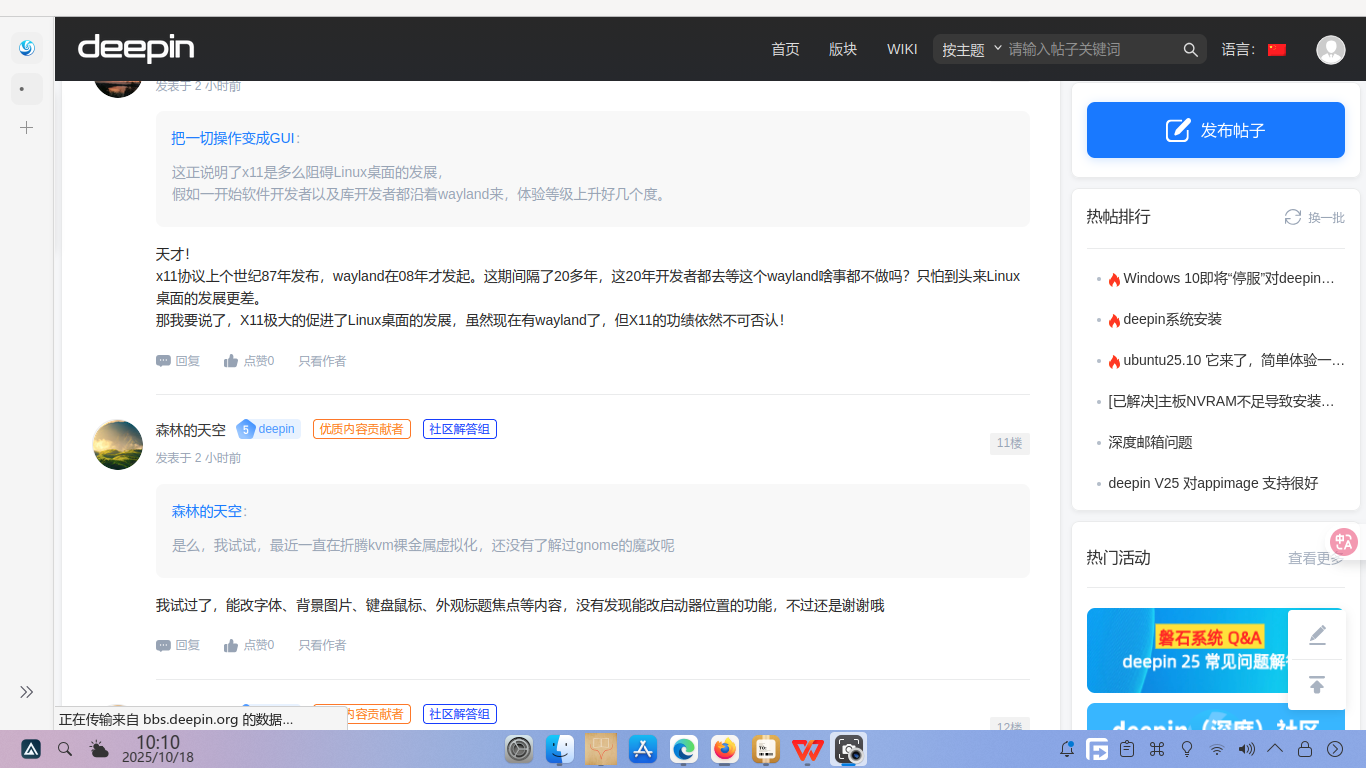Click the 社区解答组 tag on 11楼
Viewport: 1366px width, 768px height.
pyautogui.click(x=460, y=429)
